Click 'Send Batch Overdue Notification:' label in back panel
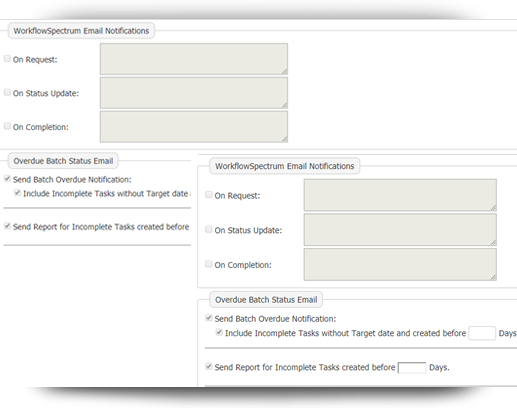 (72, 180)
